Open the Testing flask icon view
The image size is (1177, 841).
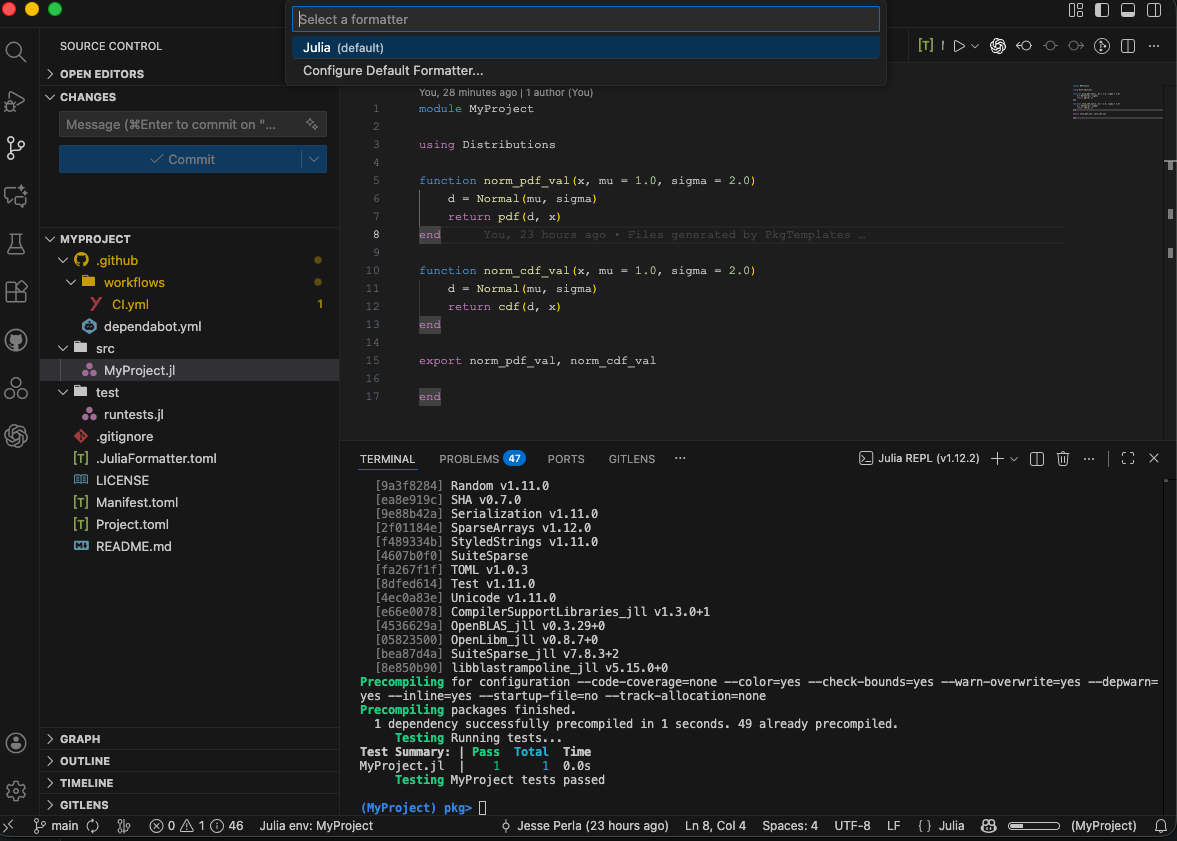pos(16,243)
